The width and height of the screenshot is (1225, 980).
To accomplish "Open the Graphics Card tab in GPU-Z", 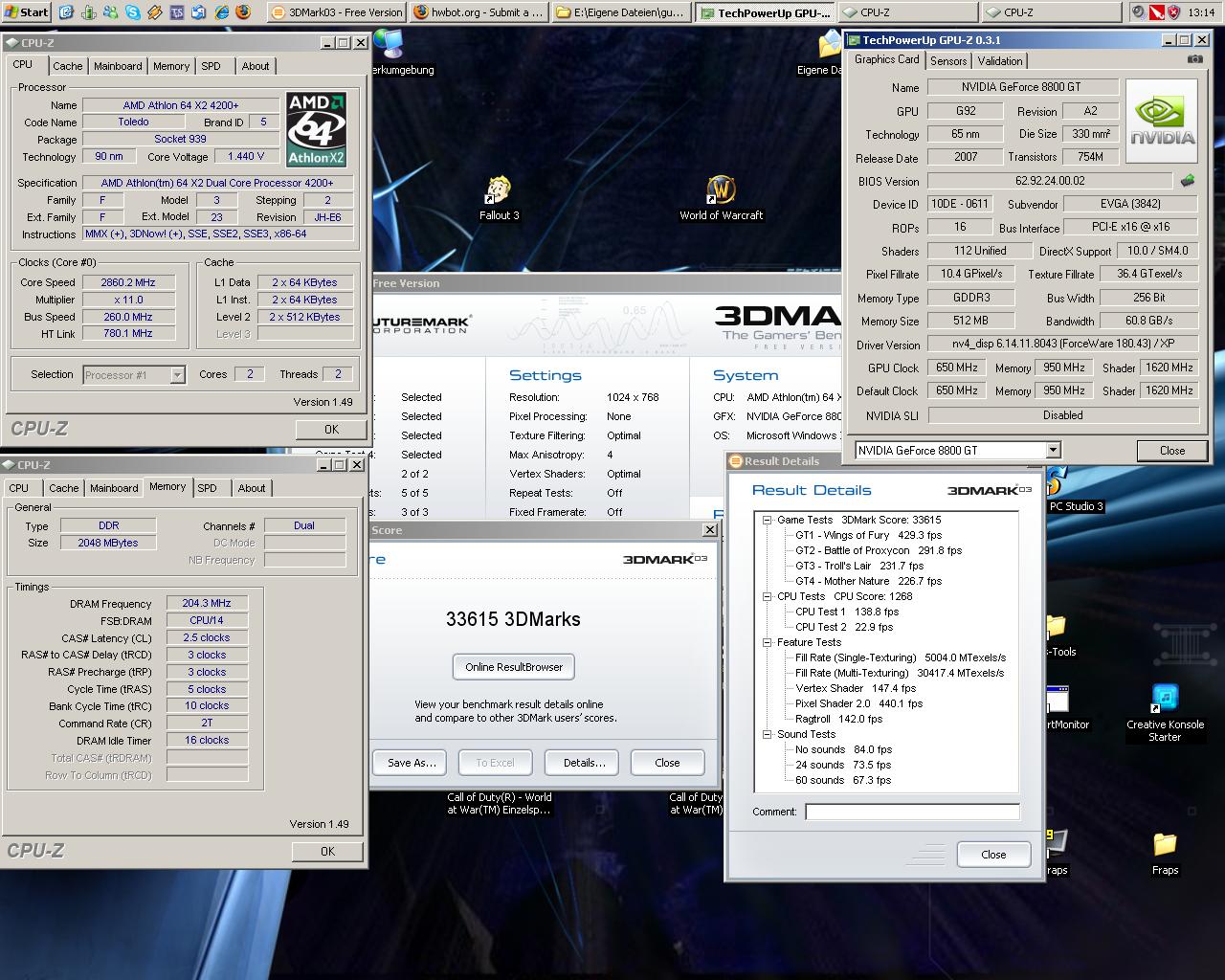I will tap(886, 59).
